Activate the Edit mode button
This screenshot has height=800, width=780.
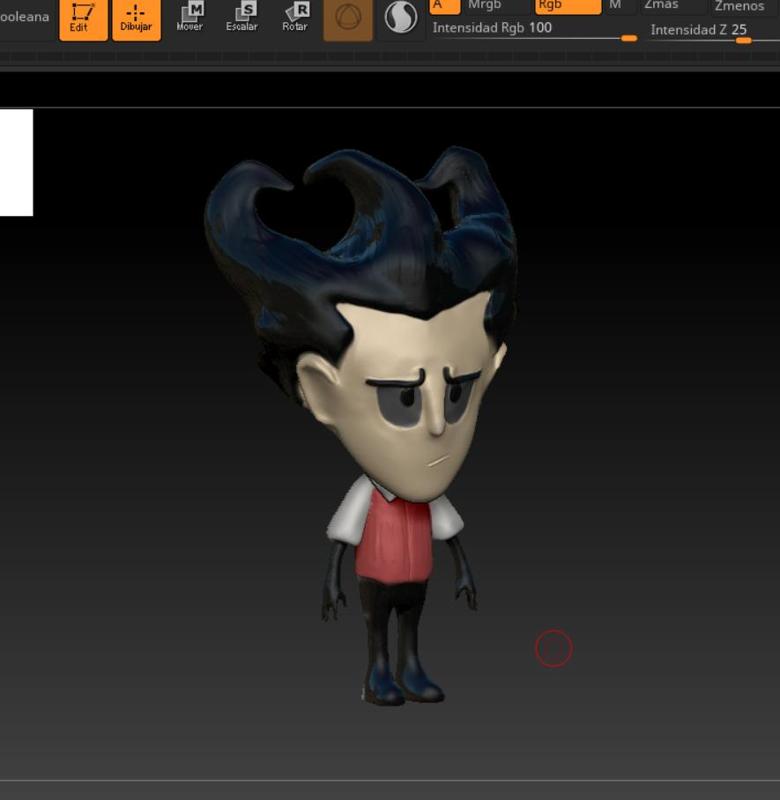click(83, 19)
